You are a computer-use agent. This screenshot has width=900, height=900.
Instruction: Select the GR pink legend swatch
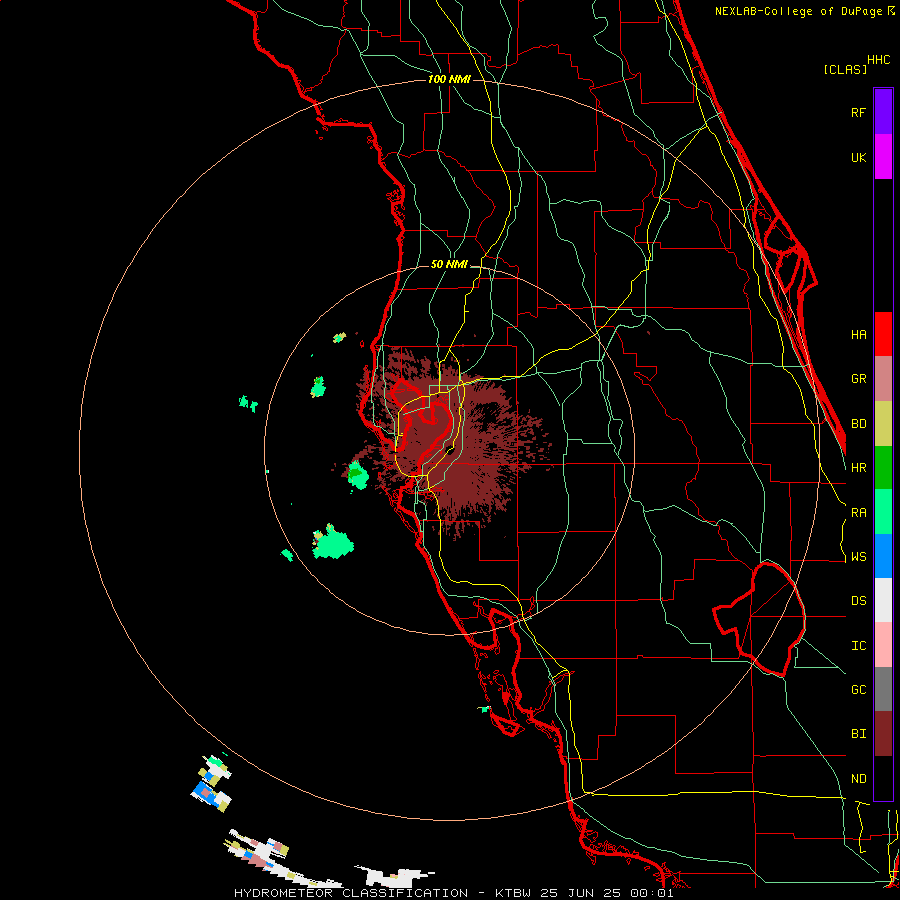(x=883, y=378)
